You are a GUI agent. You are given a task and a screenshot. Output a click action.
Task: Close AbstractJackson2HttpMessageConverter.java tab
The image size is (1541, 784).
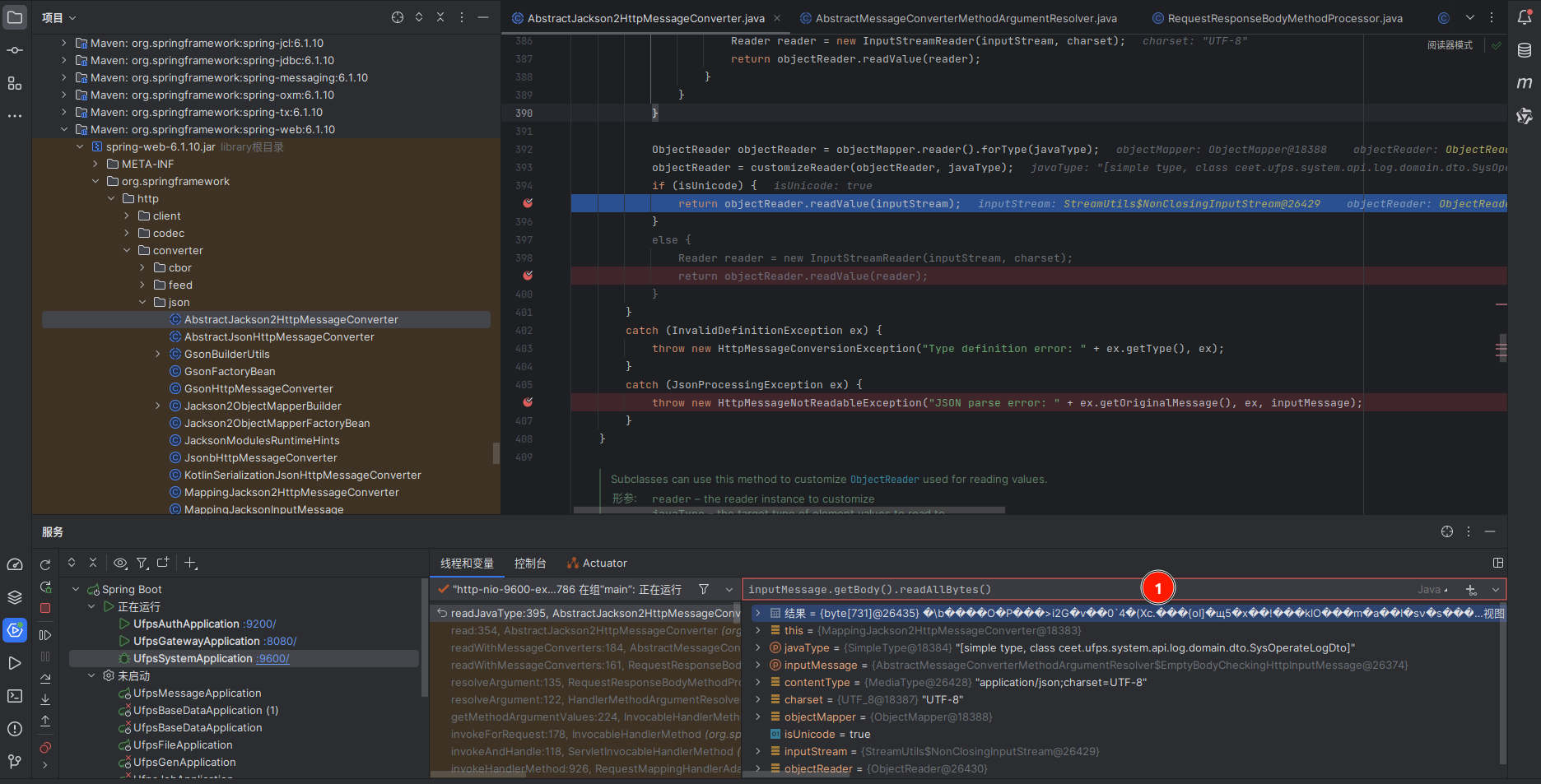click(777, 18)
